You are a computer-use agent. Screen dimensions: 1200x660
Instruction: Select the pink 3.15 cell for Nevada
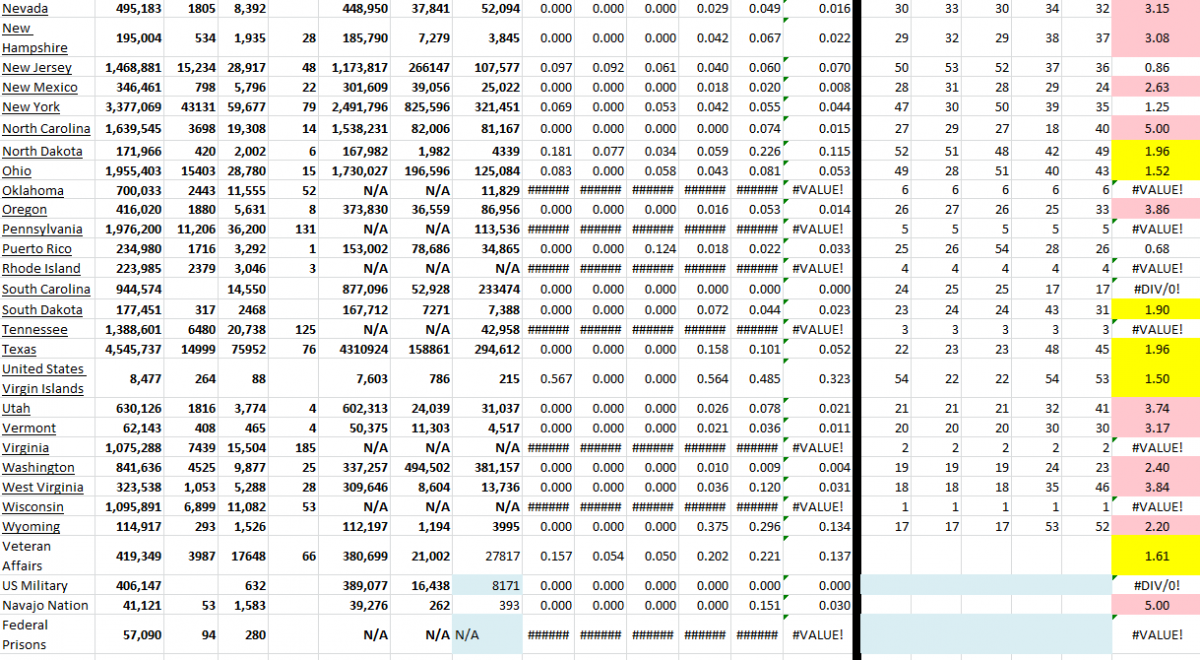(1156, 8)
